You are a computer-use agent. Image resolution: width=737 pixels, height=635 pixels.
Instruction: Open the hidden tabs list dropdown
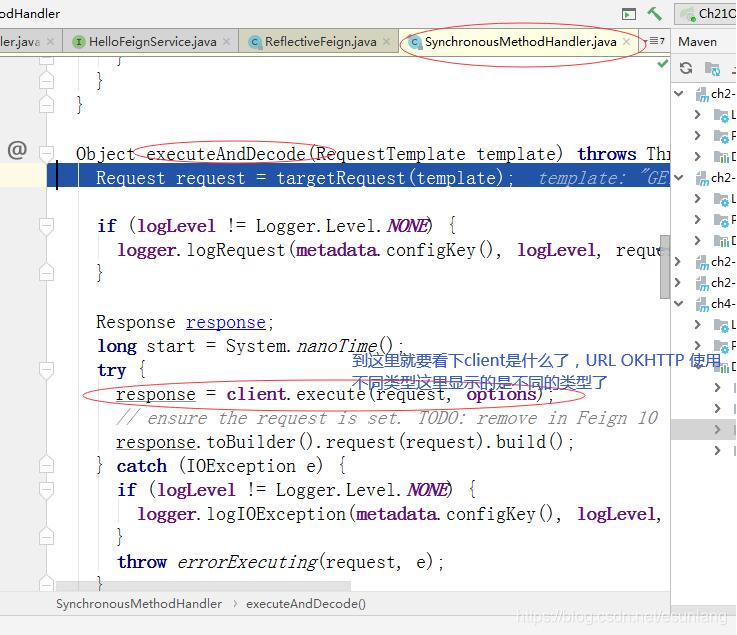(657, 42)
